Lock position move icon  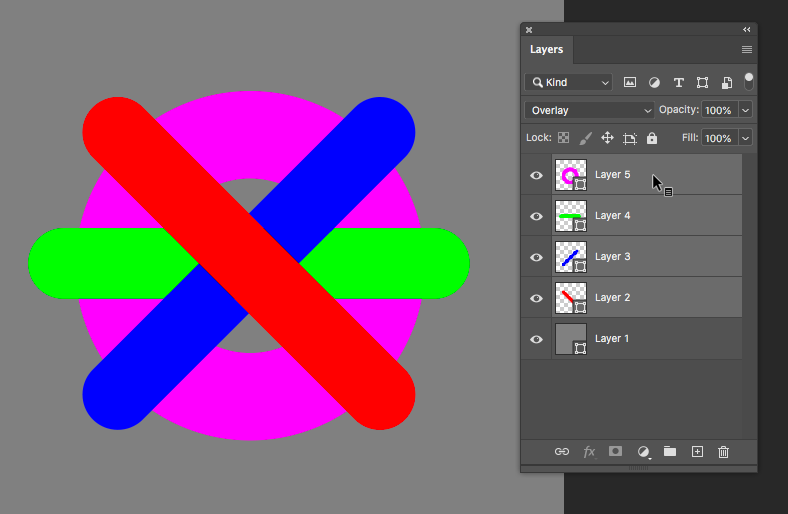point(607,138)
